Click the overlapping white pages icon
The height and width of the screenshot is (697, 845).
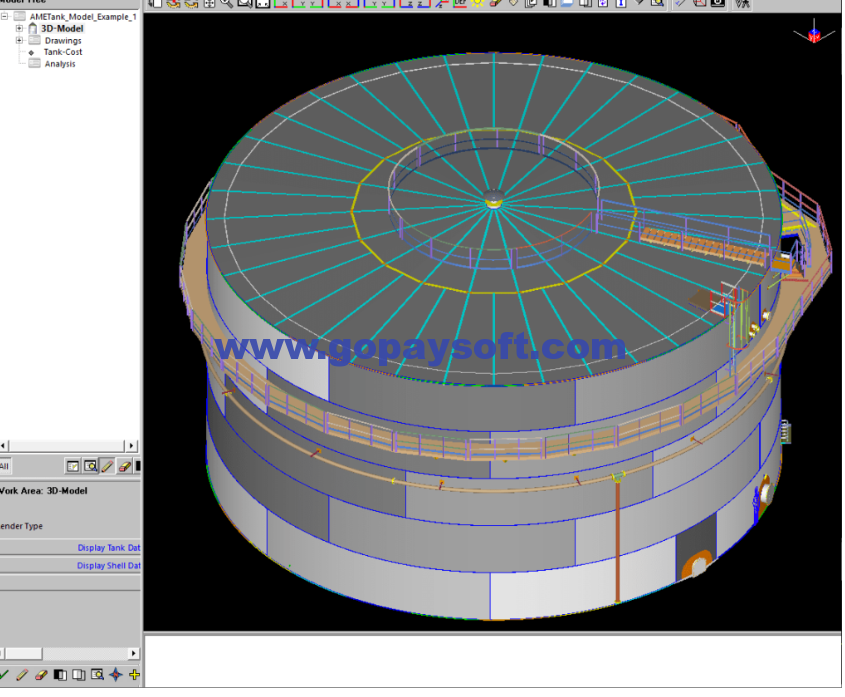coord(79,674)
